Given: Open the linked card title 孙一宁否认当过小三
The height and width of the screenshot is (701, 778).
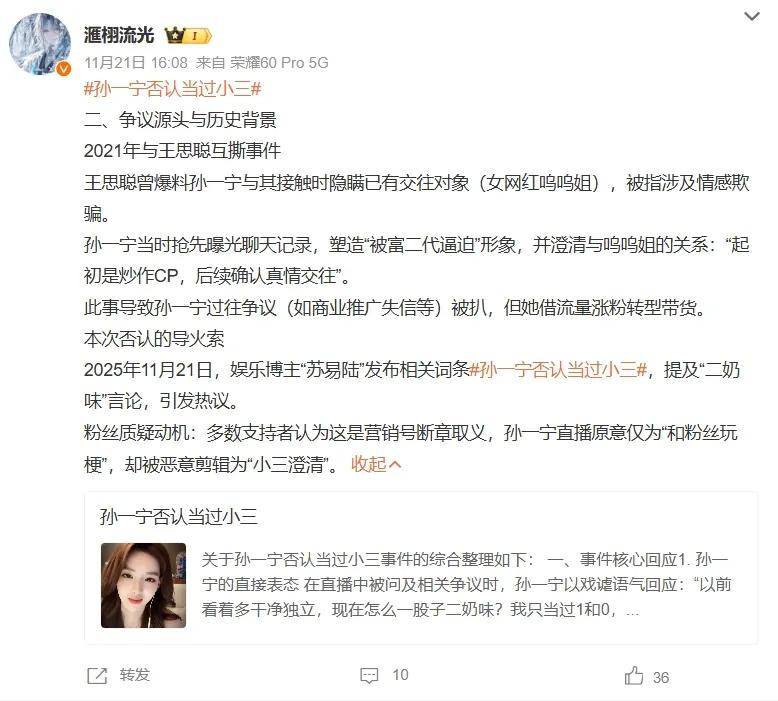Looking at the screenshot, I should (x=179, y=517).
